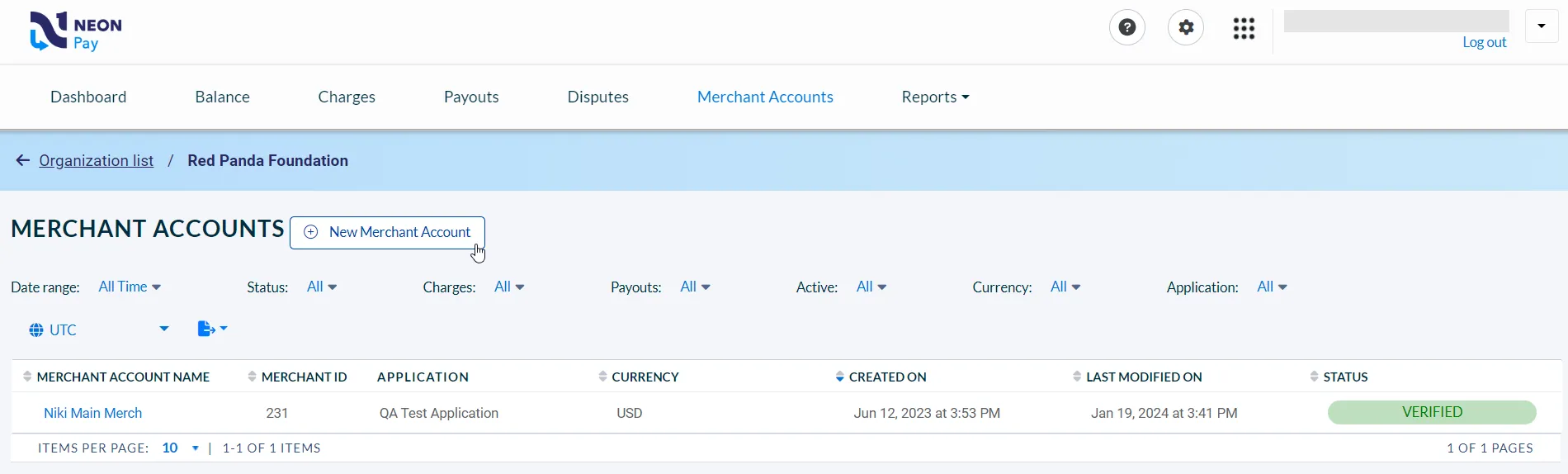Click the Neon Pay logo
The image size is (1568, 474).
click(75, 31)
